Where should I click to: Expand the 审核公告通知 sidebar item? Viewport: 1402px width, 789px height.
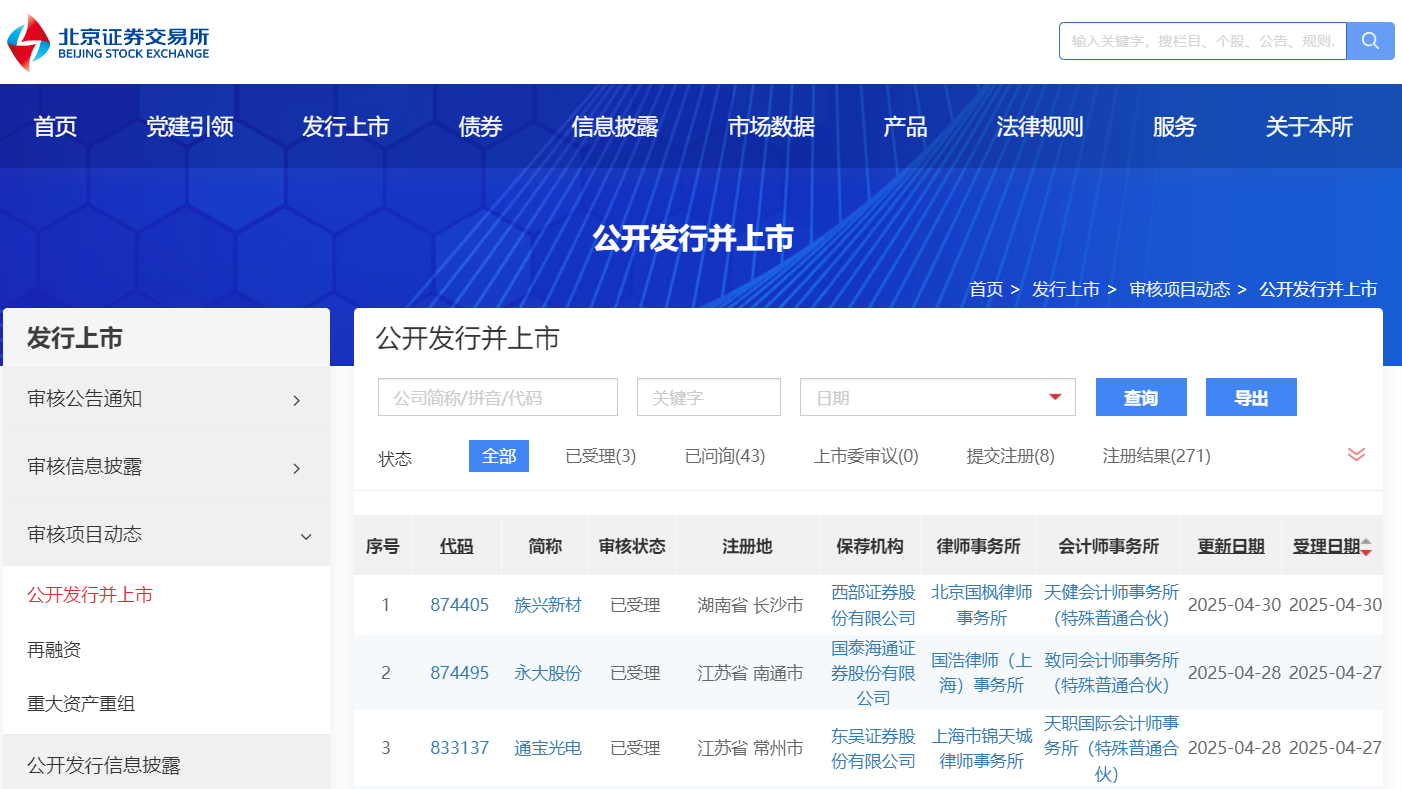click(x=165, y=399)
